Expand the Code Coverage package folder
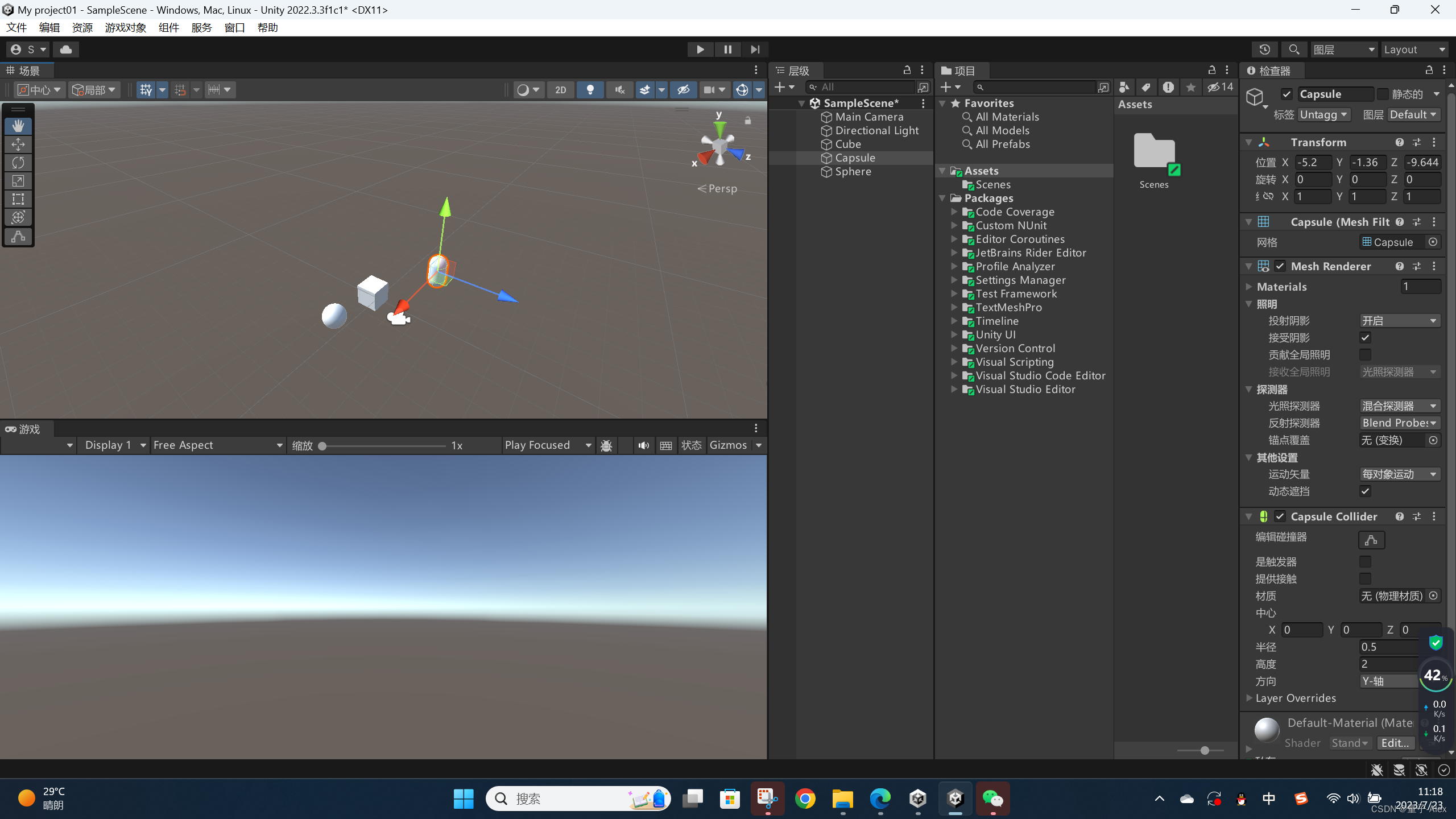 (x=954, y=212)
